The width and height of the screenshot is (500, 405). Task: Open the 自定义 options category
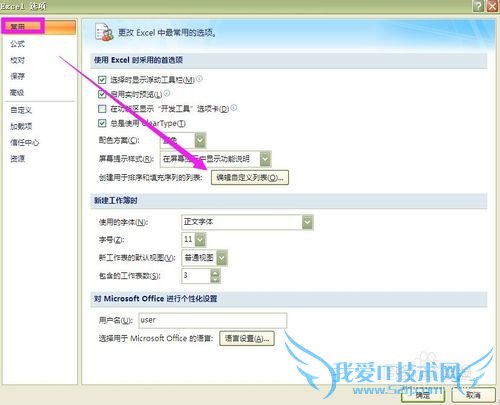tap(21, 110)
